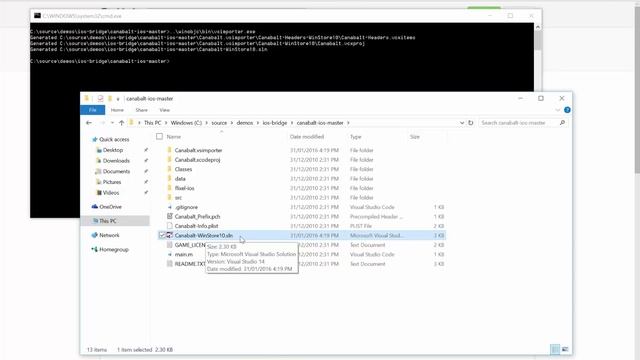Click source in the address path
The width and height of the screenshot is (640, 360).
point(219,123)
